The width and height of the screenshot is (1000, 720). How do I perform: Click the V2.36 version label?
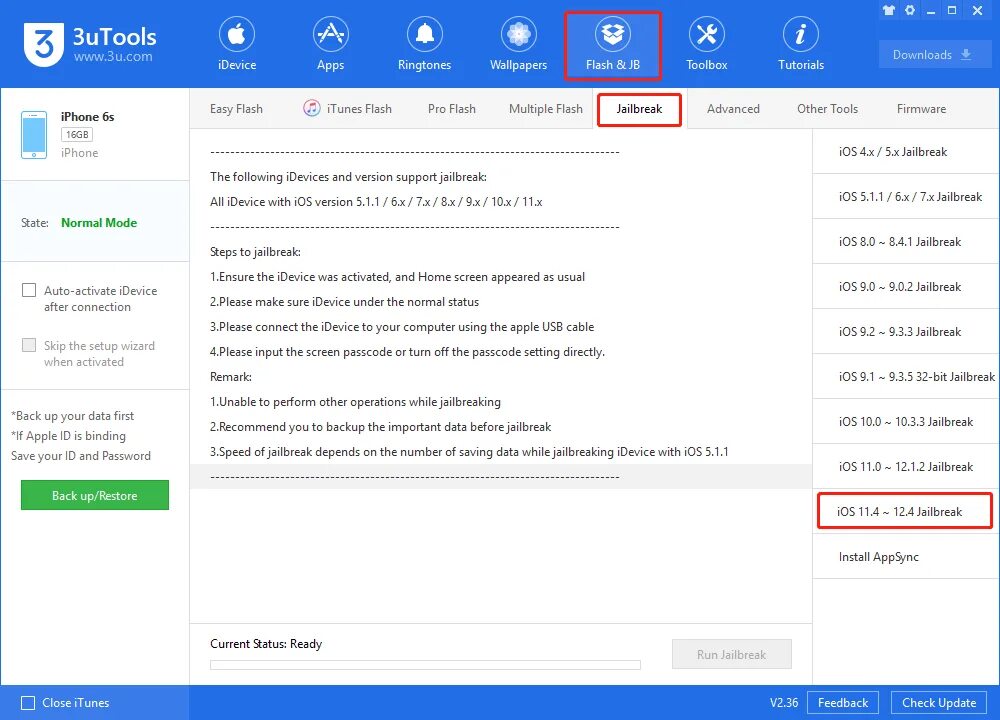pyautogui.click(x=784, y=703)
